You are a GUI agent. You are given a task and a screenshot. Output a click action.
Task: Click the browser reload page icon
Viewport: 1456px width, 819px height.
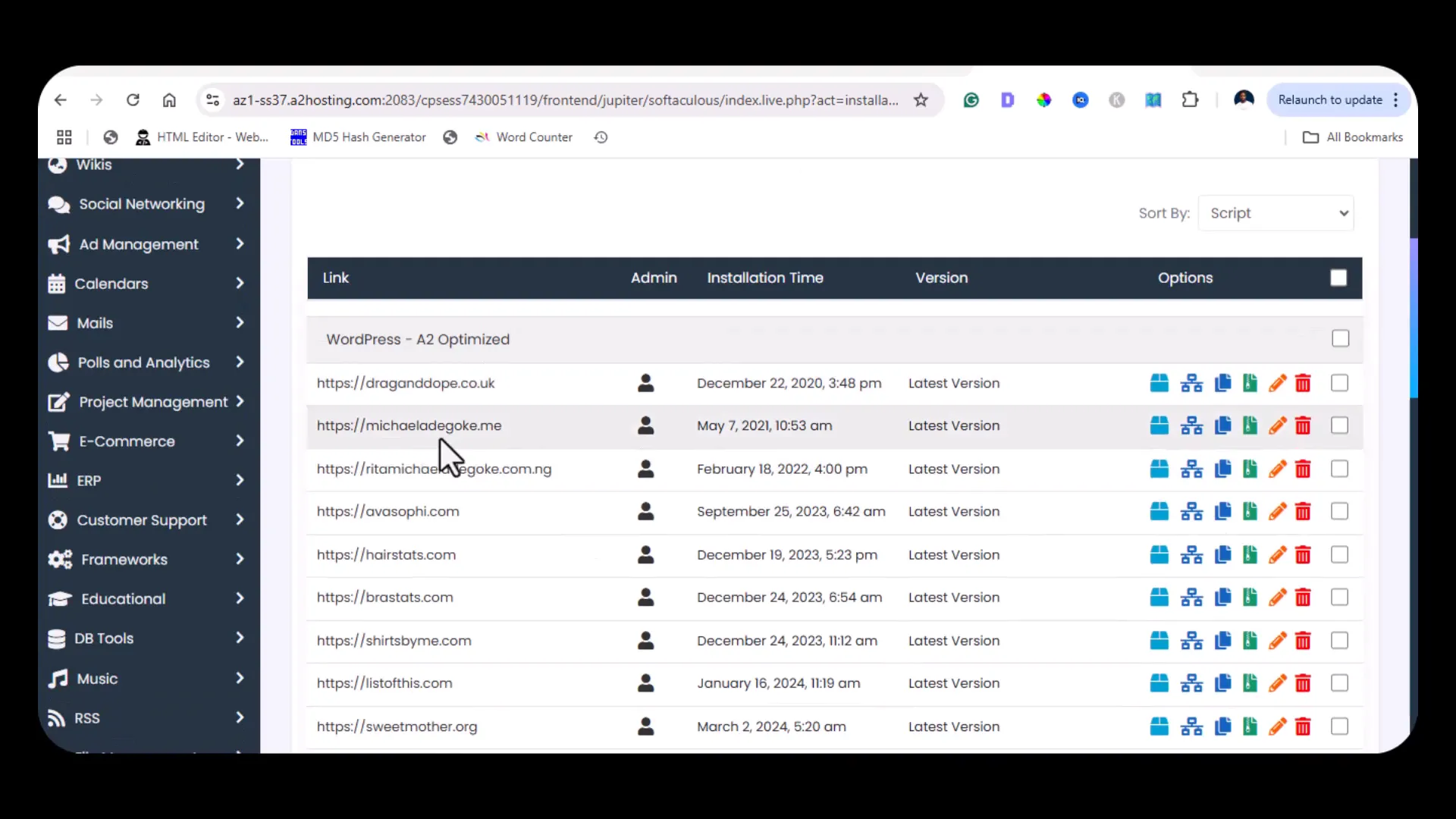133,100
